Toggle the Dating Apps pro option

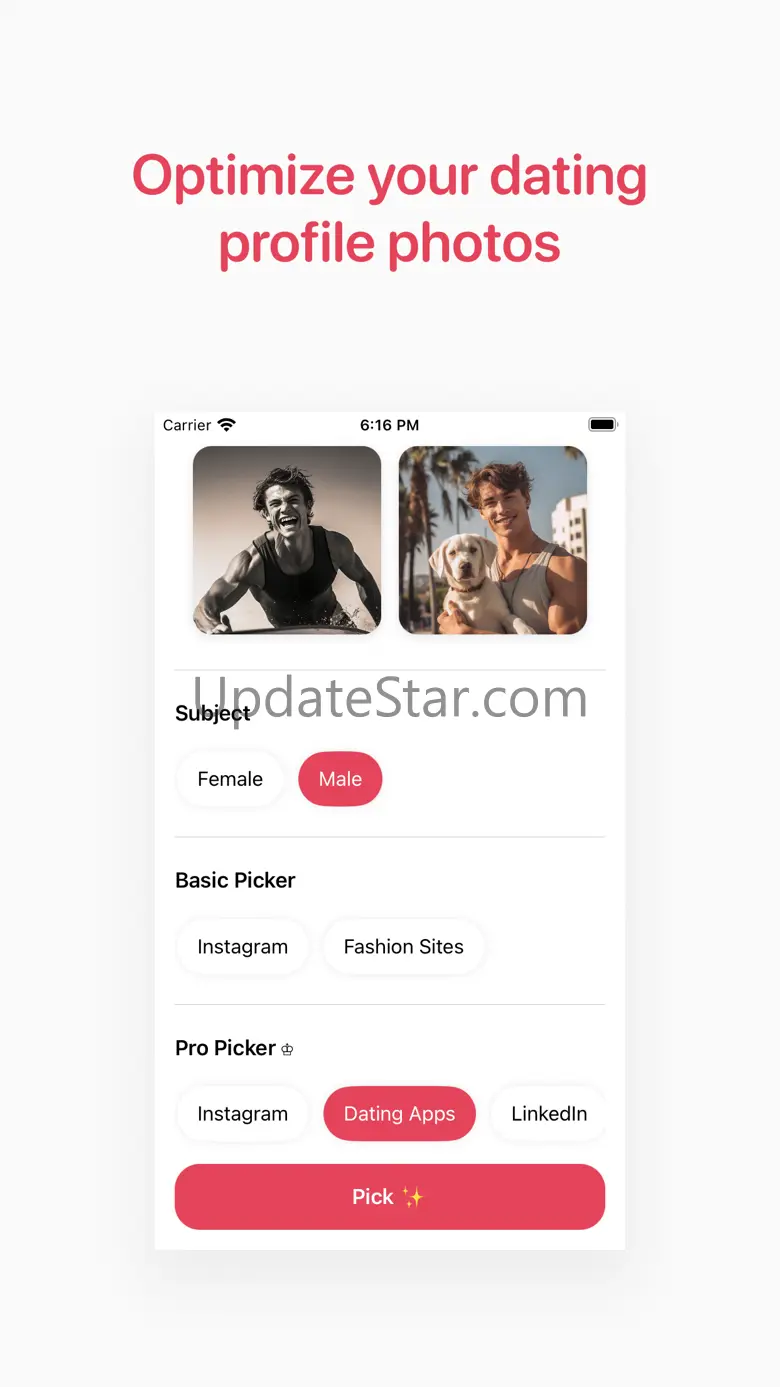(x=399, y=1114)
